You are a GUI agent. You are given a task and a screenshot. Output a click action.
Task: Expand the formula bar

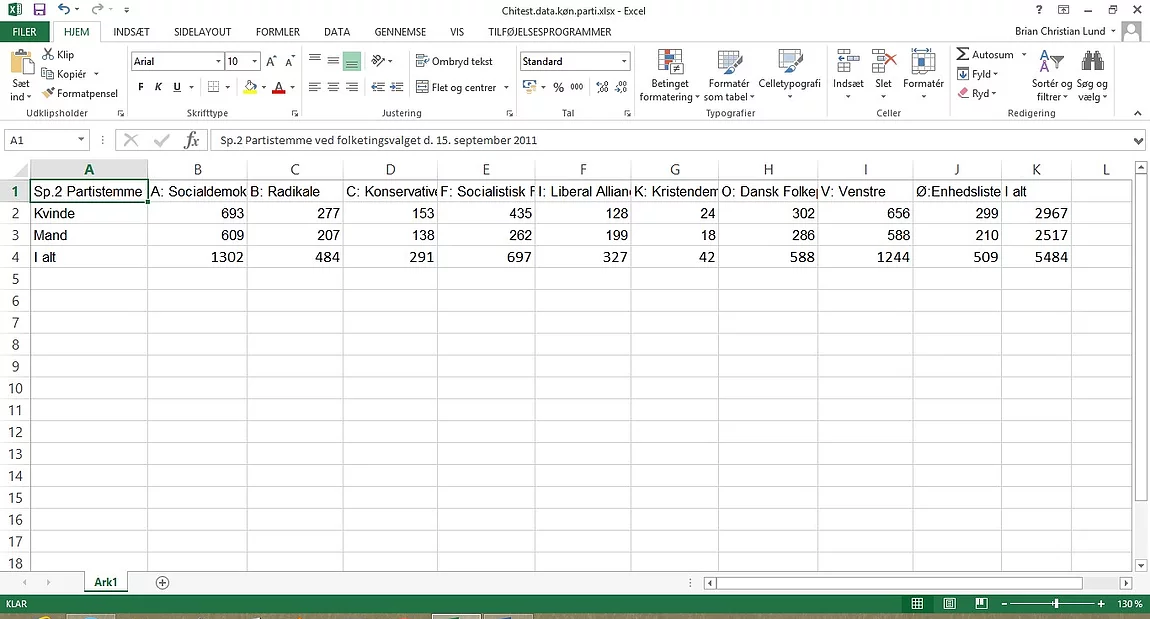tap(1138, 140)
